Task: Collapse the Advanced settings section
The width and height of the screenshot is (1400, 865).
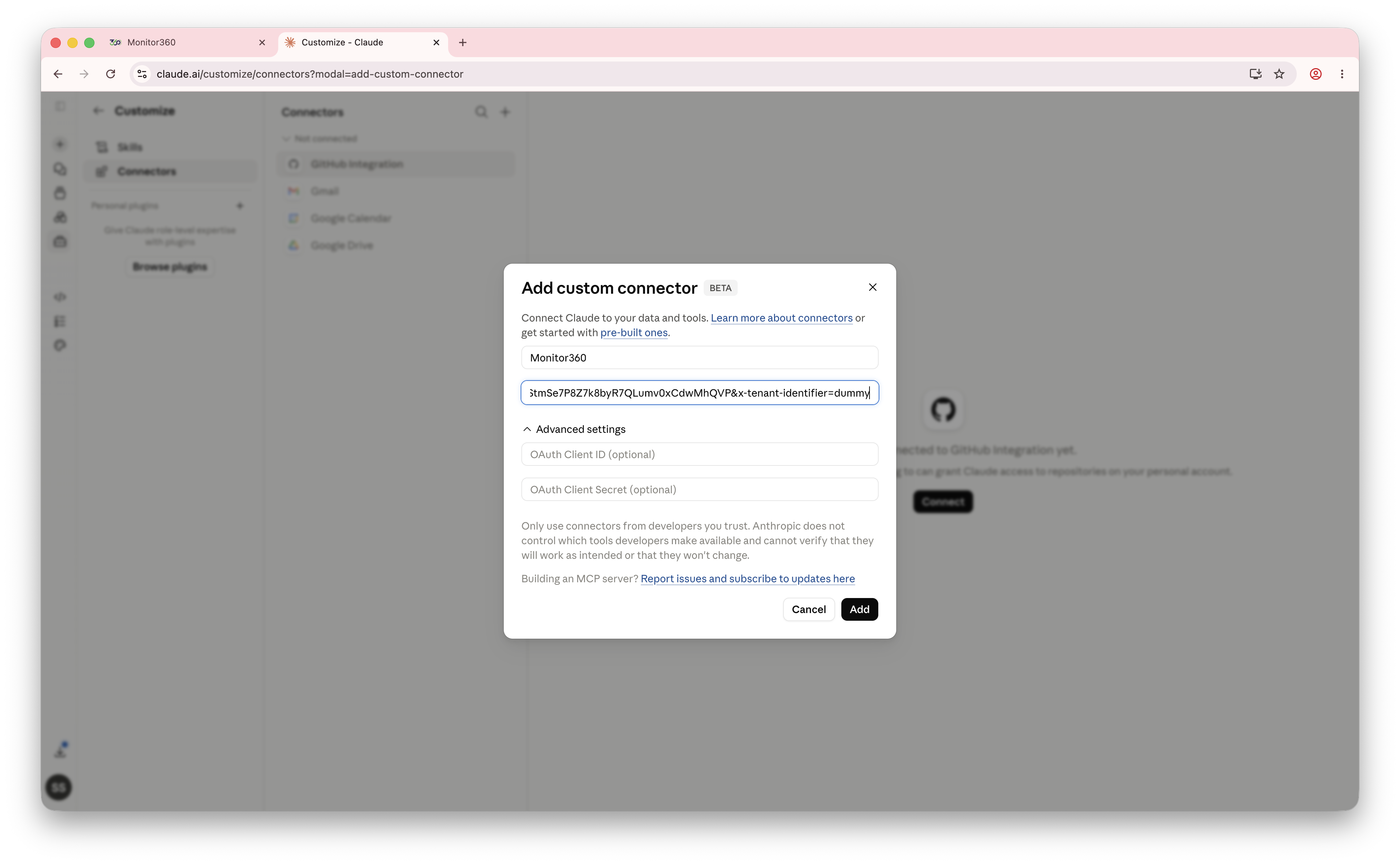Action: coord(574,429)
